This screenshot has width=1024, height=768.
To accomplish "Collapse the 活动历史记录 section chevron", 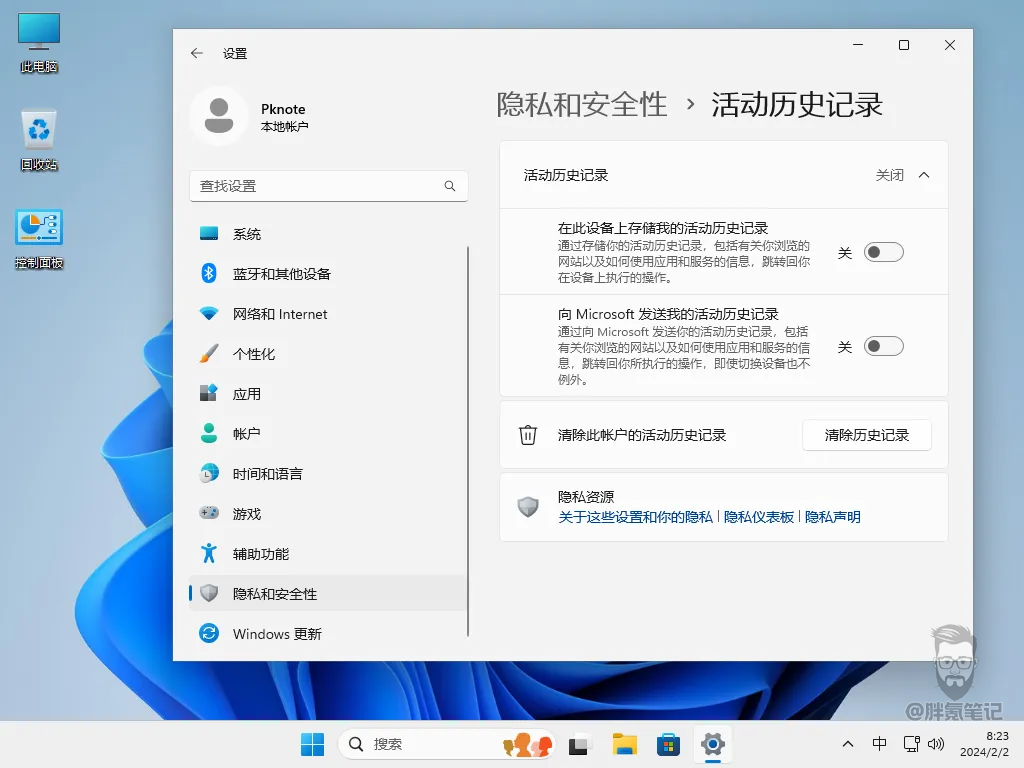I will click(x=924, y=175).
